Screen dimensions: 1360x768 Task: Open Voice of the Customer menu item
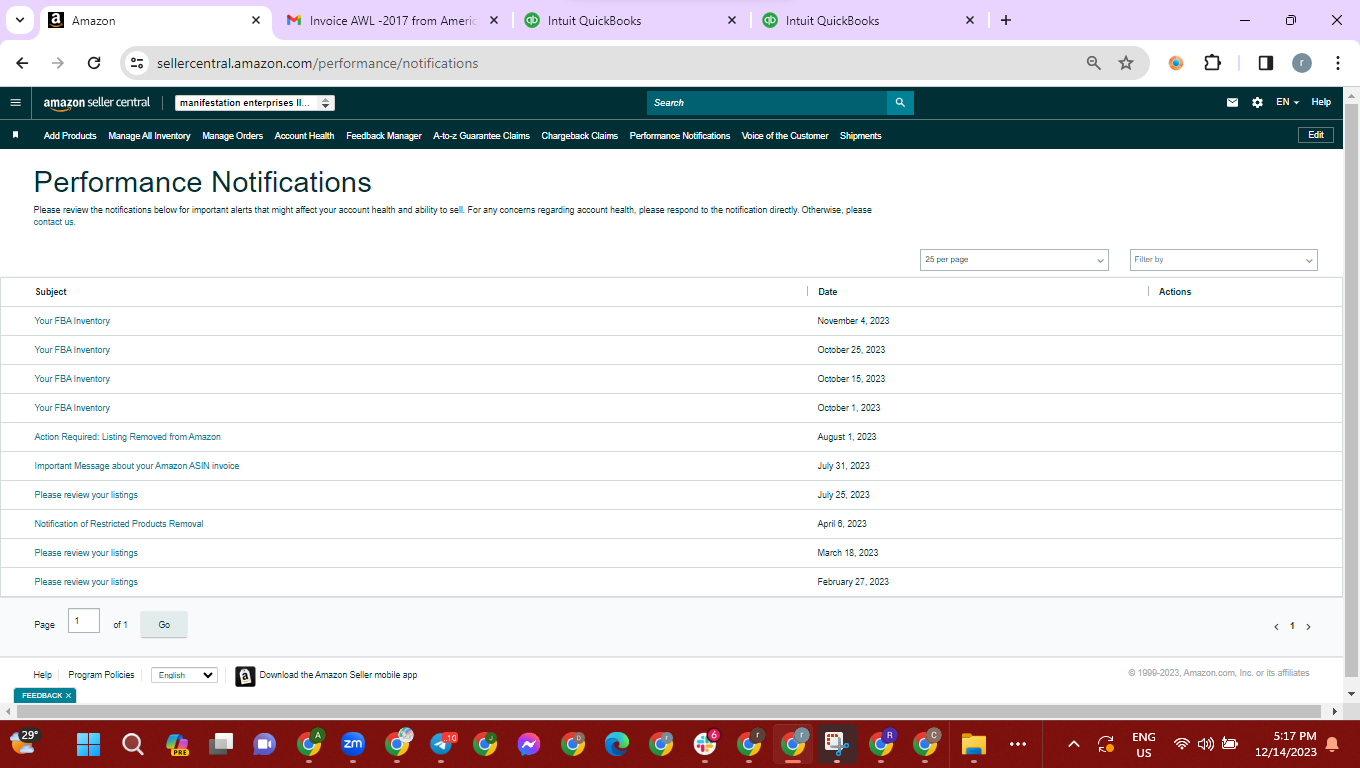785,136
